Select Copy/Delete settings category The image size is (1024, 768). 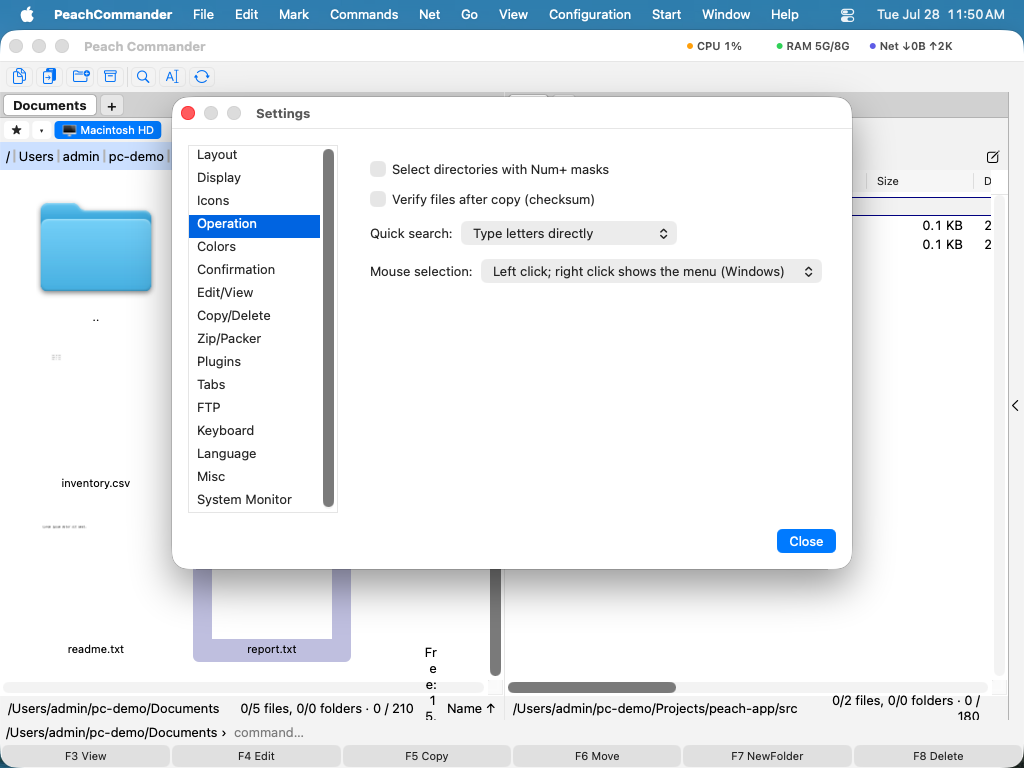click(254, 315)
